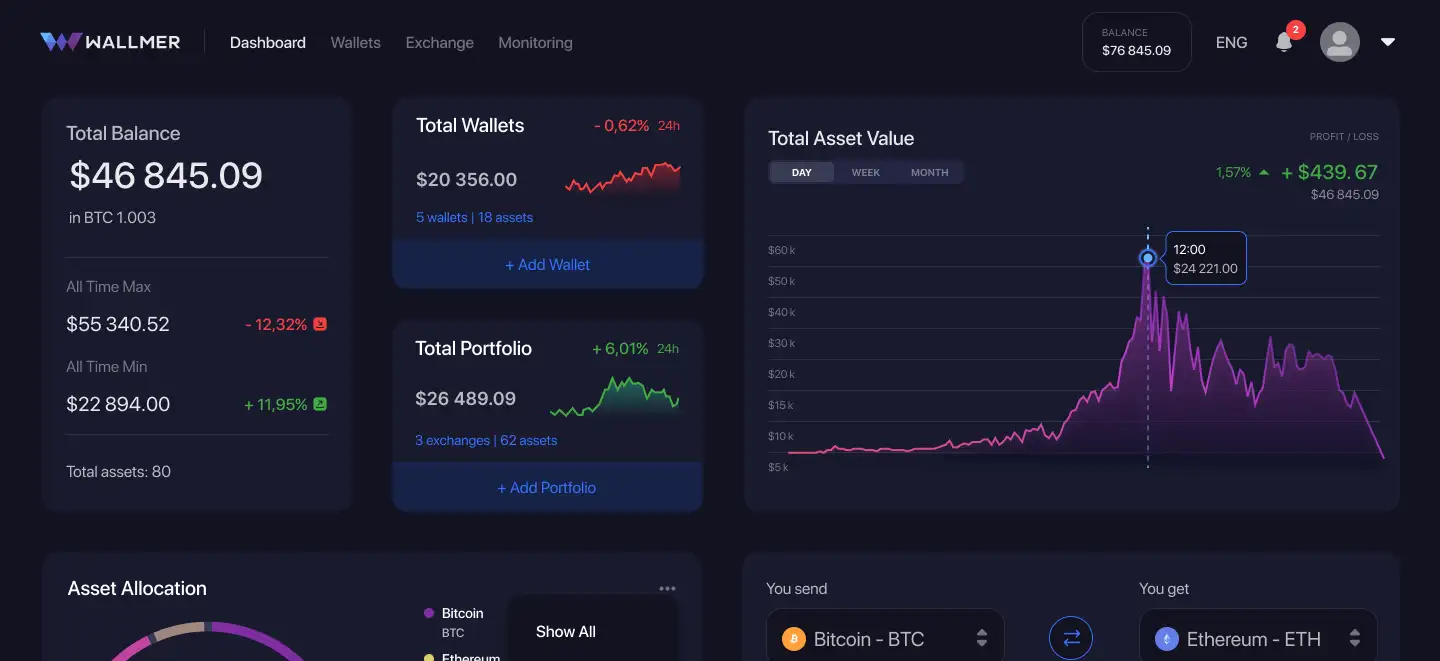The width and height of the screenshot is (1440, 661).
Task: Switch chart range to MONTH
Action: click(930, 172)
